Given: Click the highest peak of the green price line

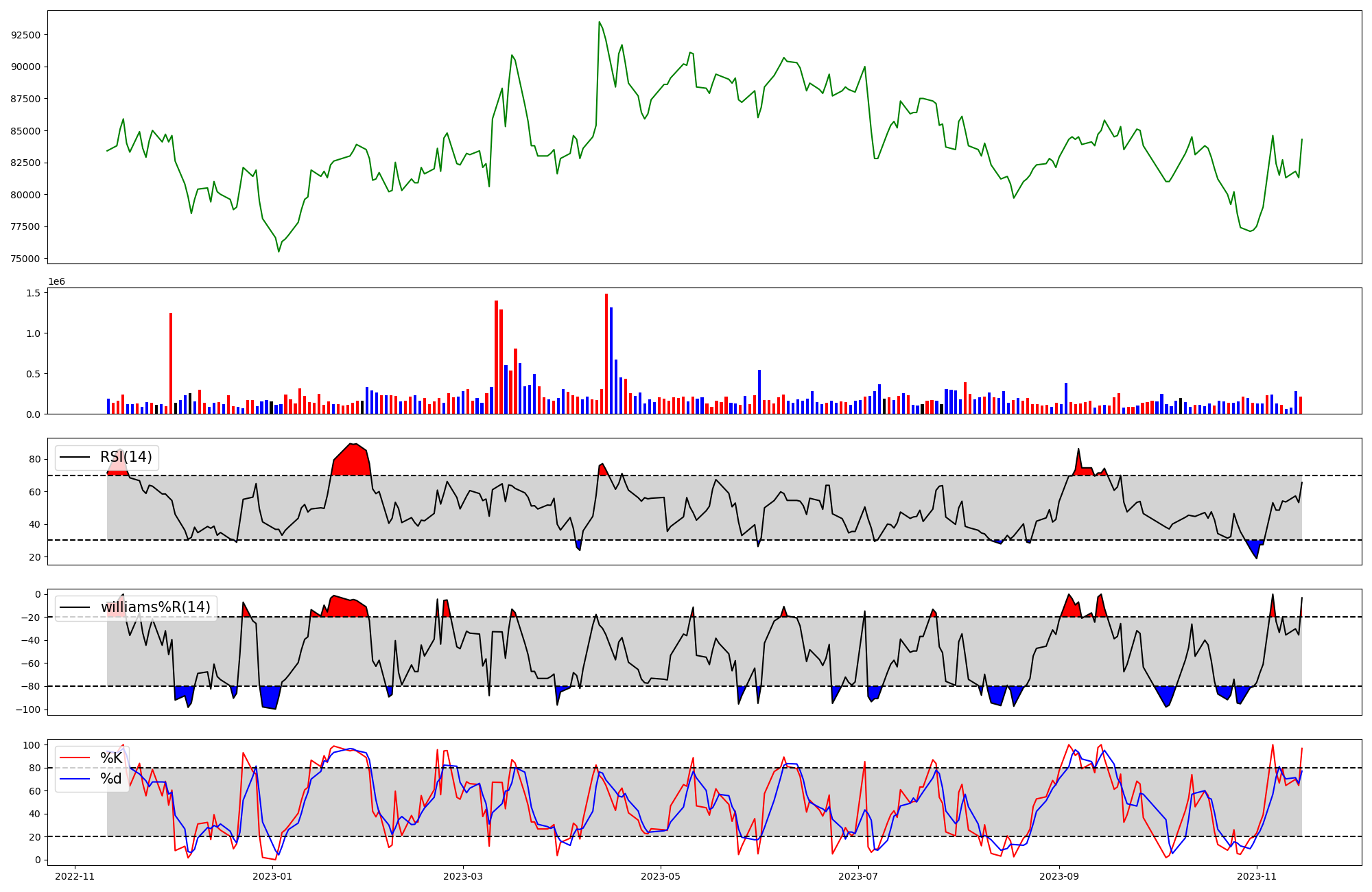Looking at the screenshot, I should tap(599, 23).
